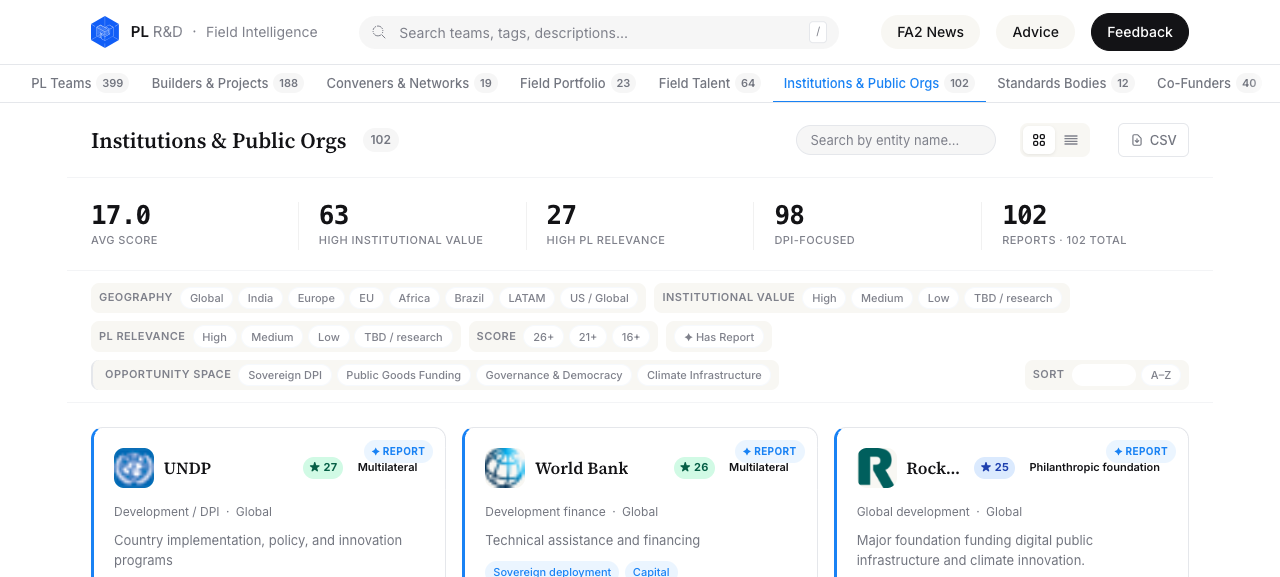Open the Field Portfolio tab
The height and width of the screenshot is (577, 1280).
(x=577, y=83)
